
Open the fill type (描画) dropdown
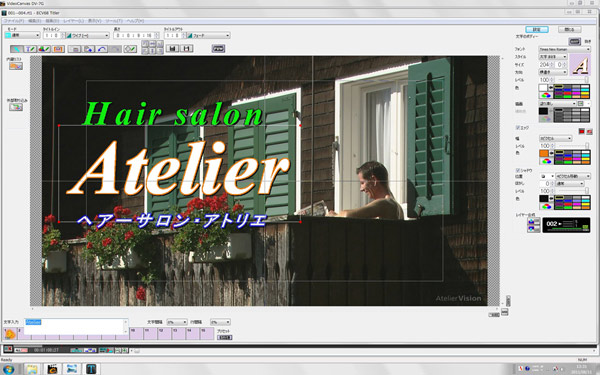pos(558,103)
